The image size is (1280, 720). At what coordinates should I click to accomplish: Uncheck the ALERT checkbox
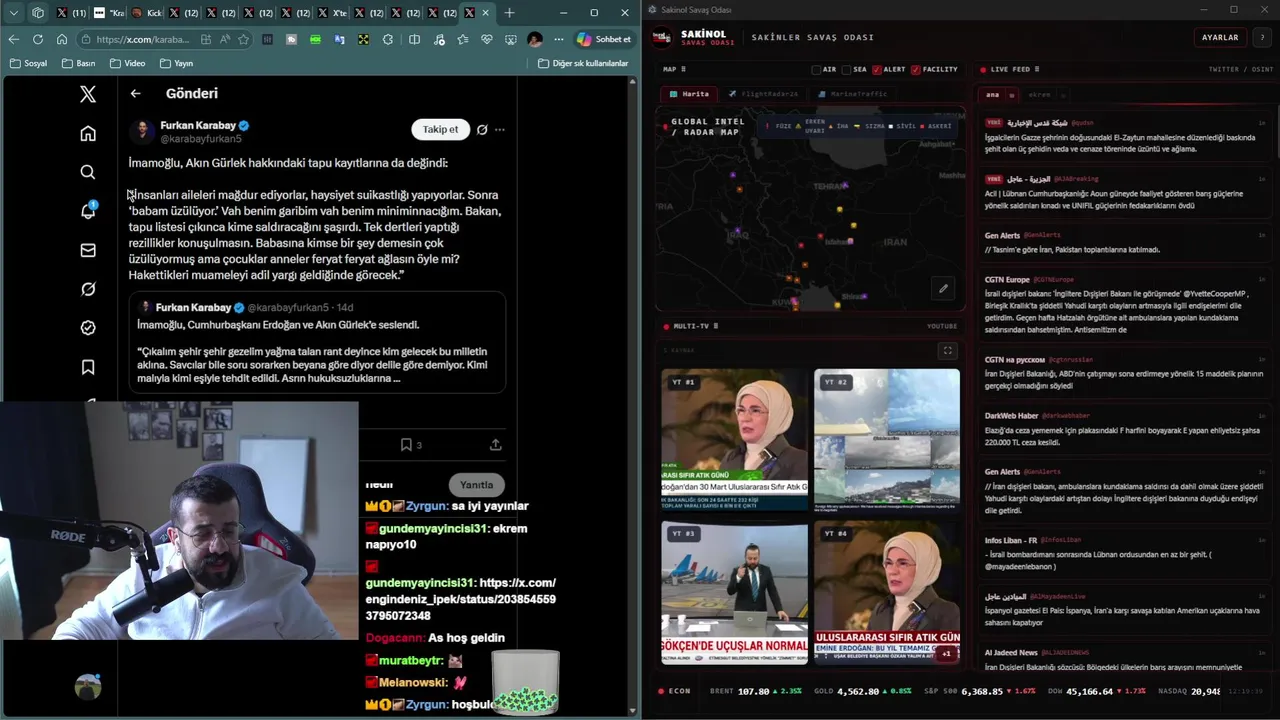point(877,69)
